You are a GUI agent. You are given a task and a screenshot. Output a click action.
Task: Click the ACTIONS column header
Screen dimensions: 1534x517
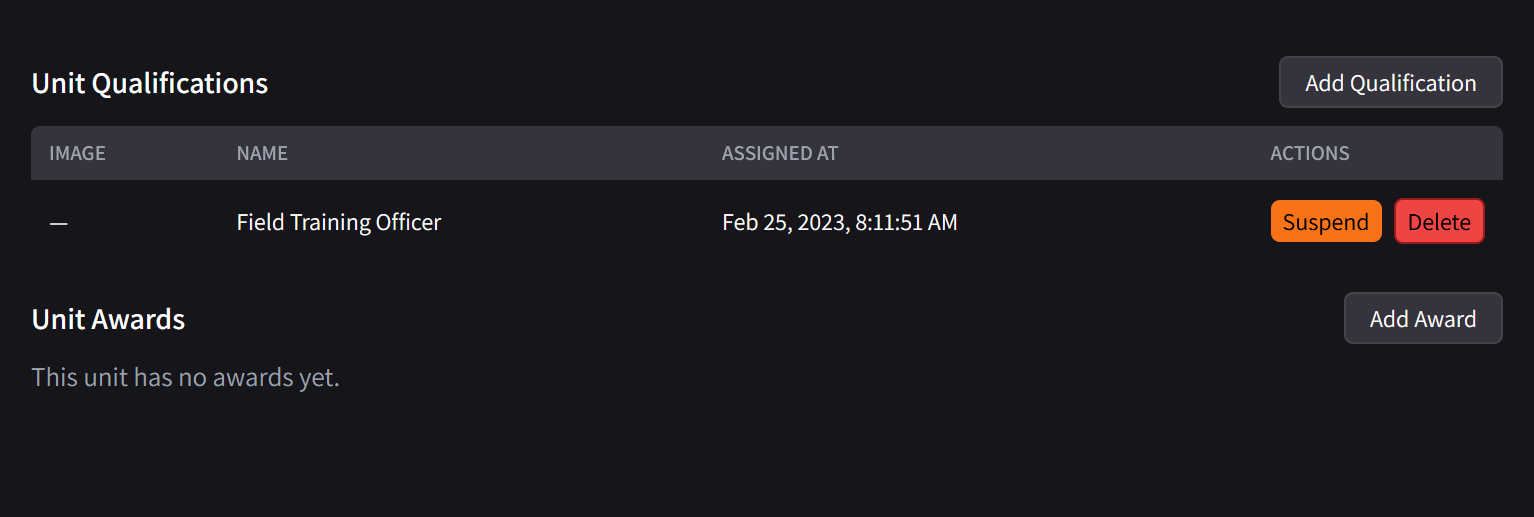pyautogui.click(x=1309, y=153)
